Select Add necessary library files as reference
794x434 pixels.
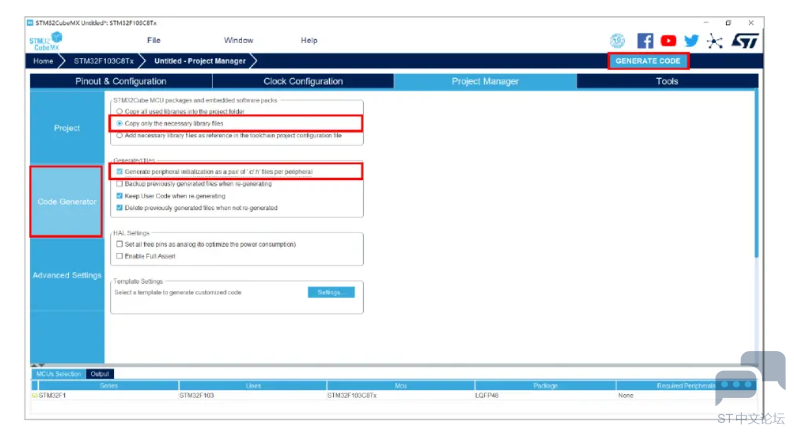pyautogui.click(x=120, y=135)
